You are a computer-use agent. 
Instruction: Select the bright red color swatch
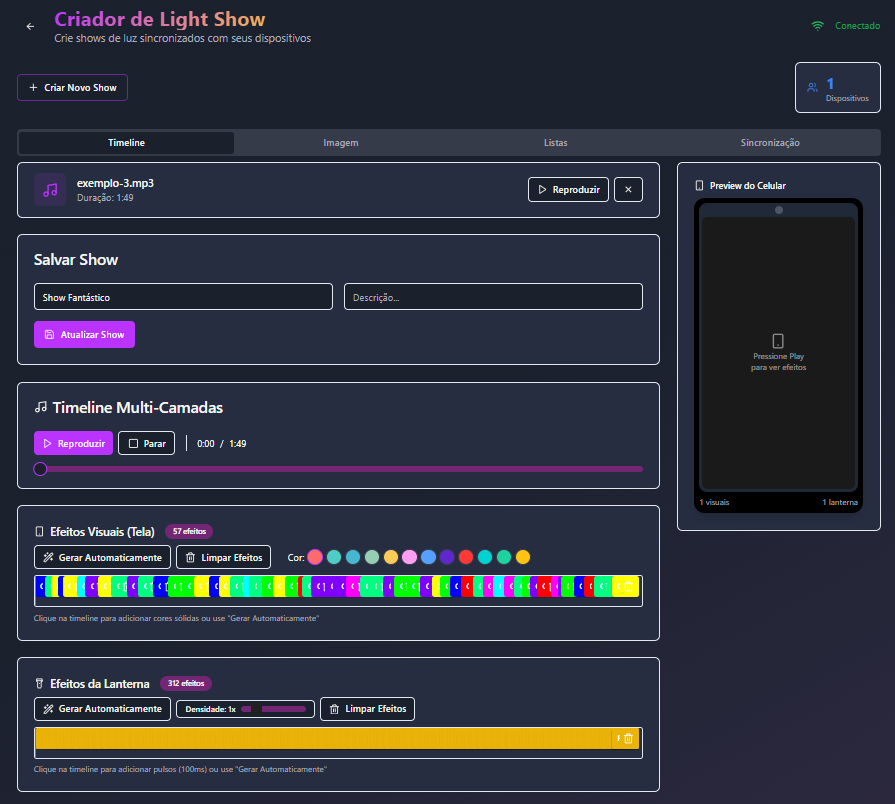point(466,557)
